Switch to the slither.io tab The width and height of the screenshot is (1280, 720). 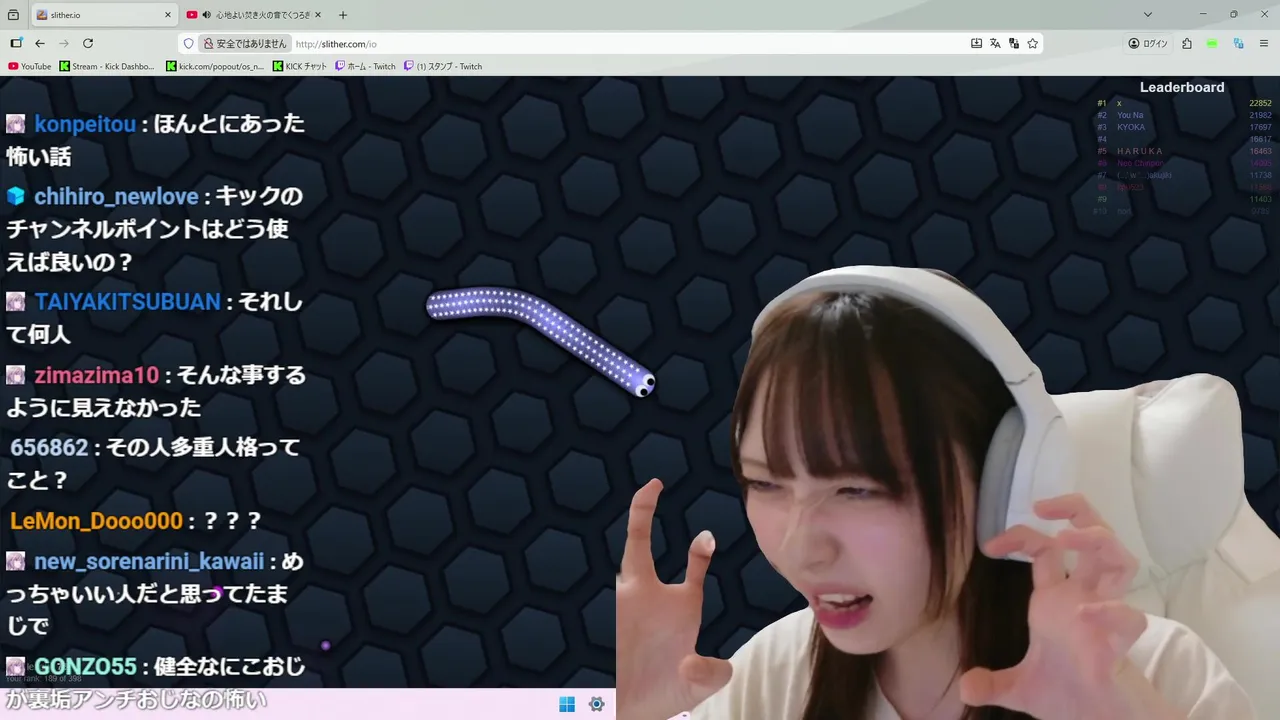[x=104, y=15]
